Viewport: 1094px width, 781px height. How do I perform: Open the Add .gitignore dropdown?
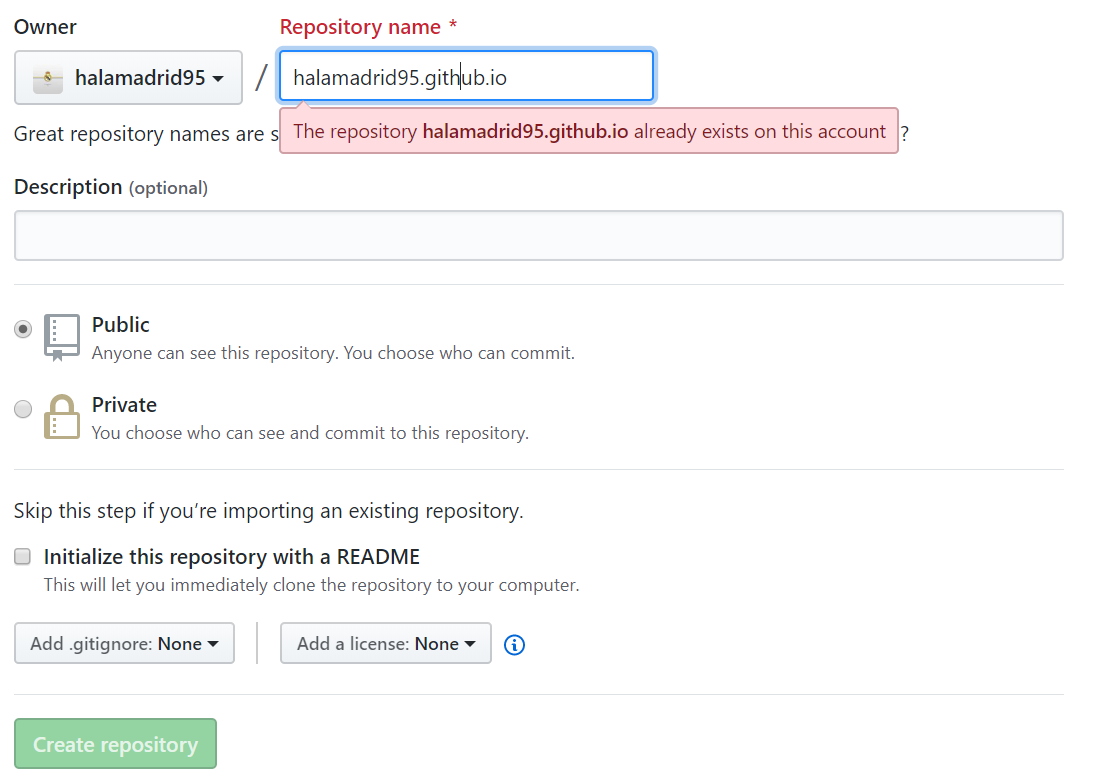pyautogui.click(x=124, y=644)
